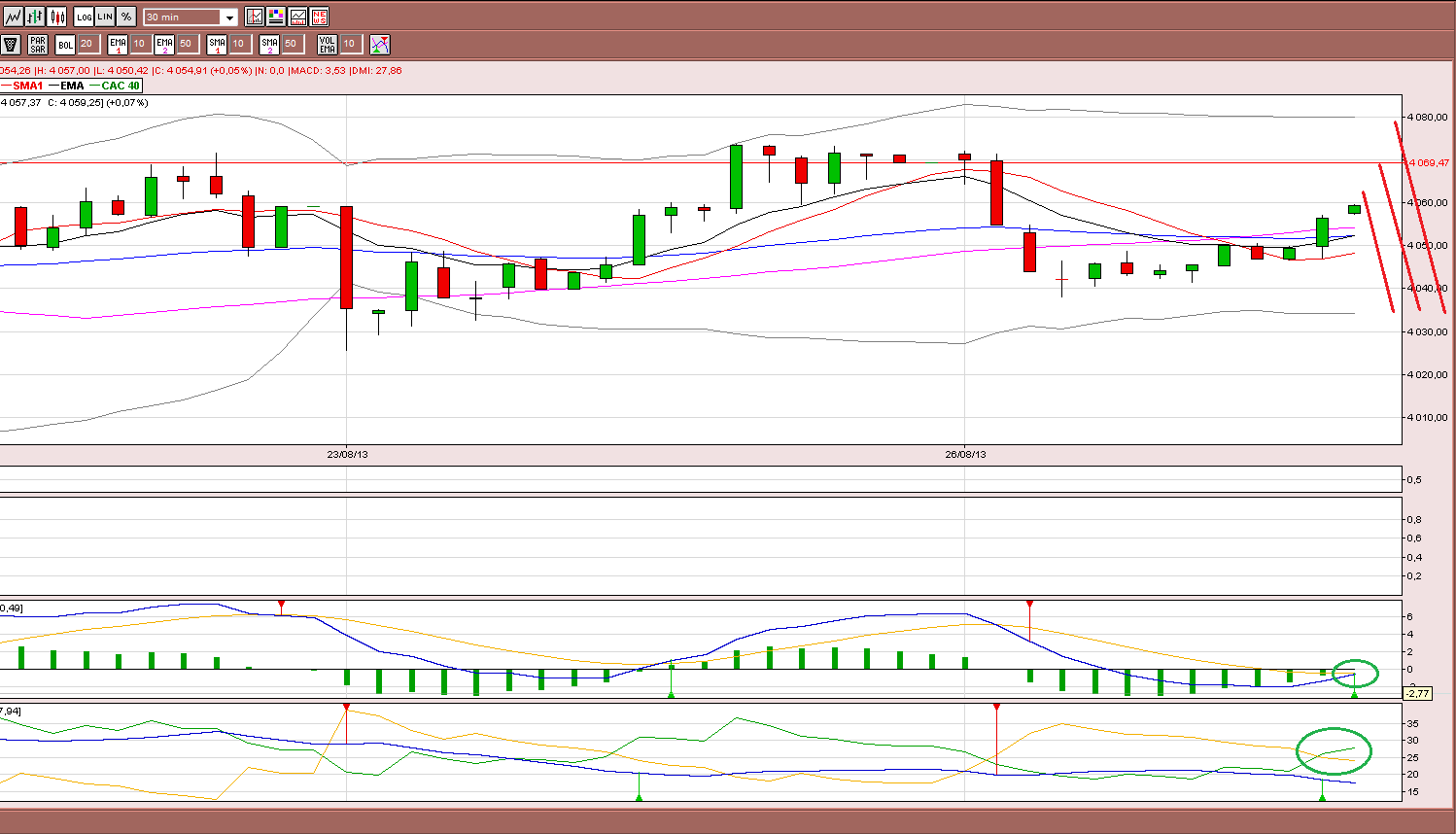Click the 4 030,00 price axis label
The width and height of the screenshot is (1456, 834).
1429,331
